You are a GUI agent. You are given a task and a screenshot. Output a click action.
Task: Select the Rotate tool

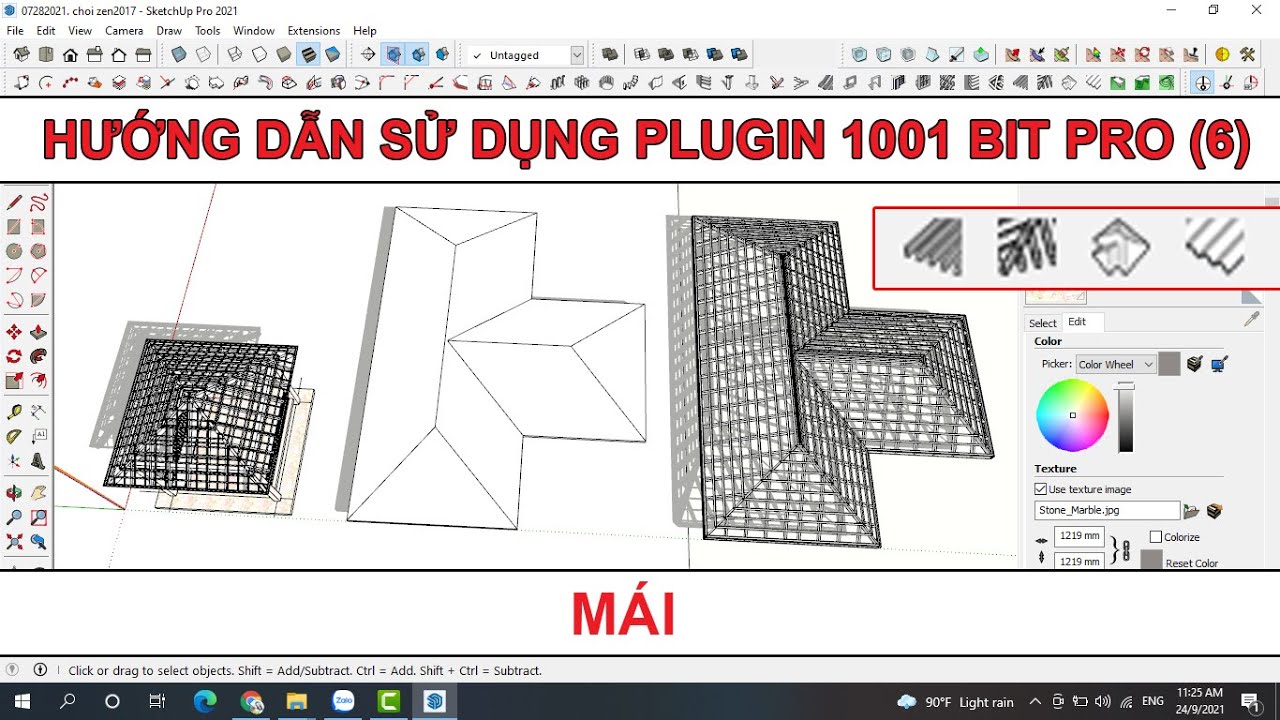pyautogui.click(x=14, y=356)
